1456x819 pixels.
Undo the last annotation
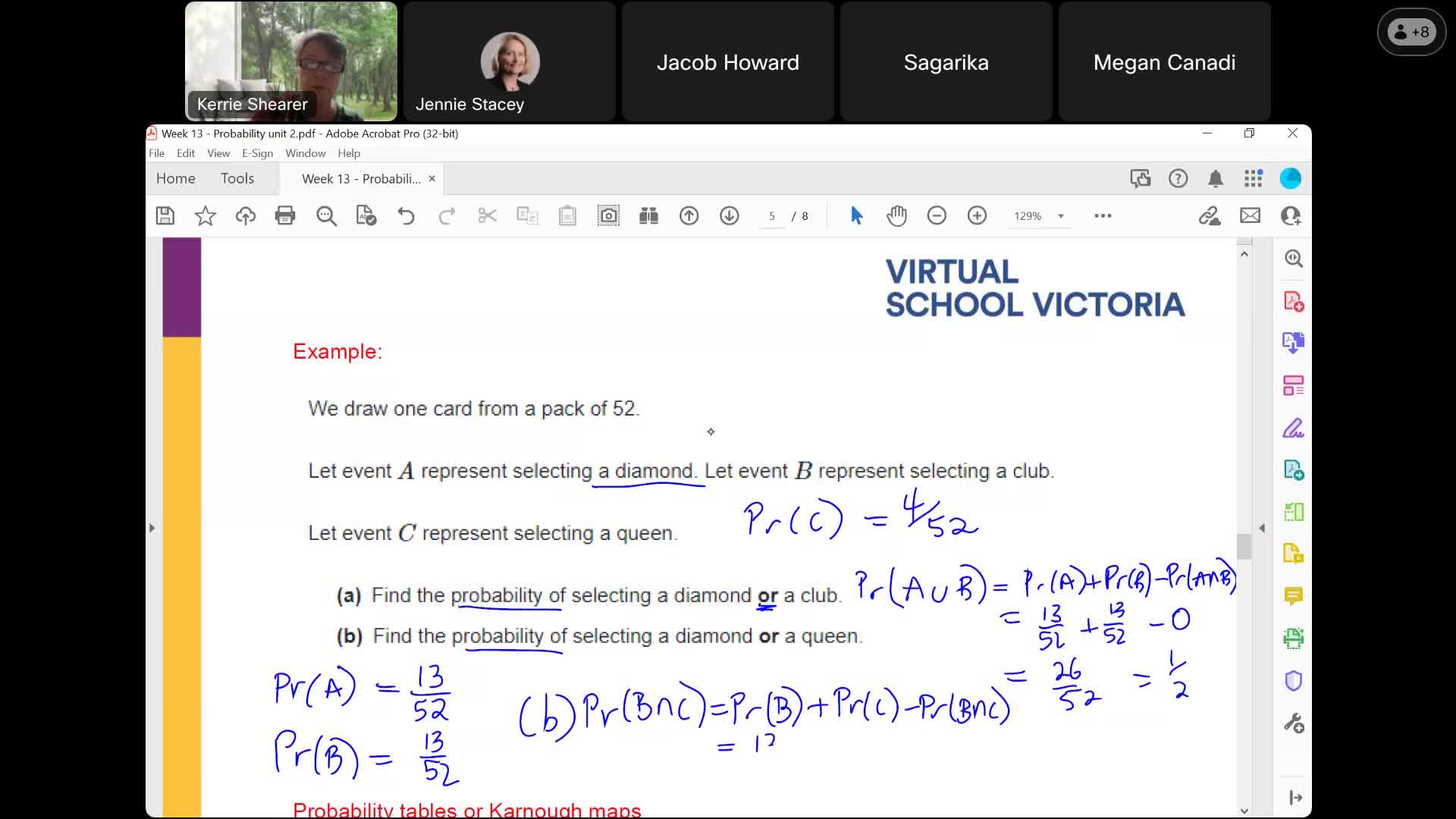pyautogui.click(x=407, y=215)
